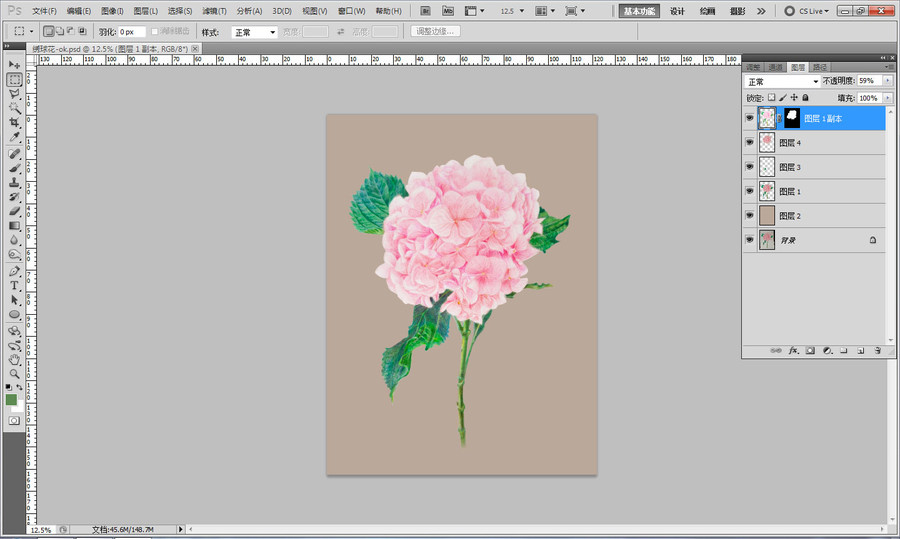Toggle lock position for layer
900x539 pixels.
point(794,98)
